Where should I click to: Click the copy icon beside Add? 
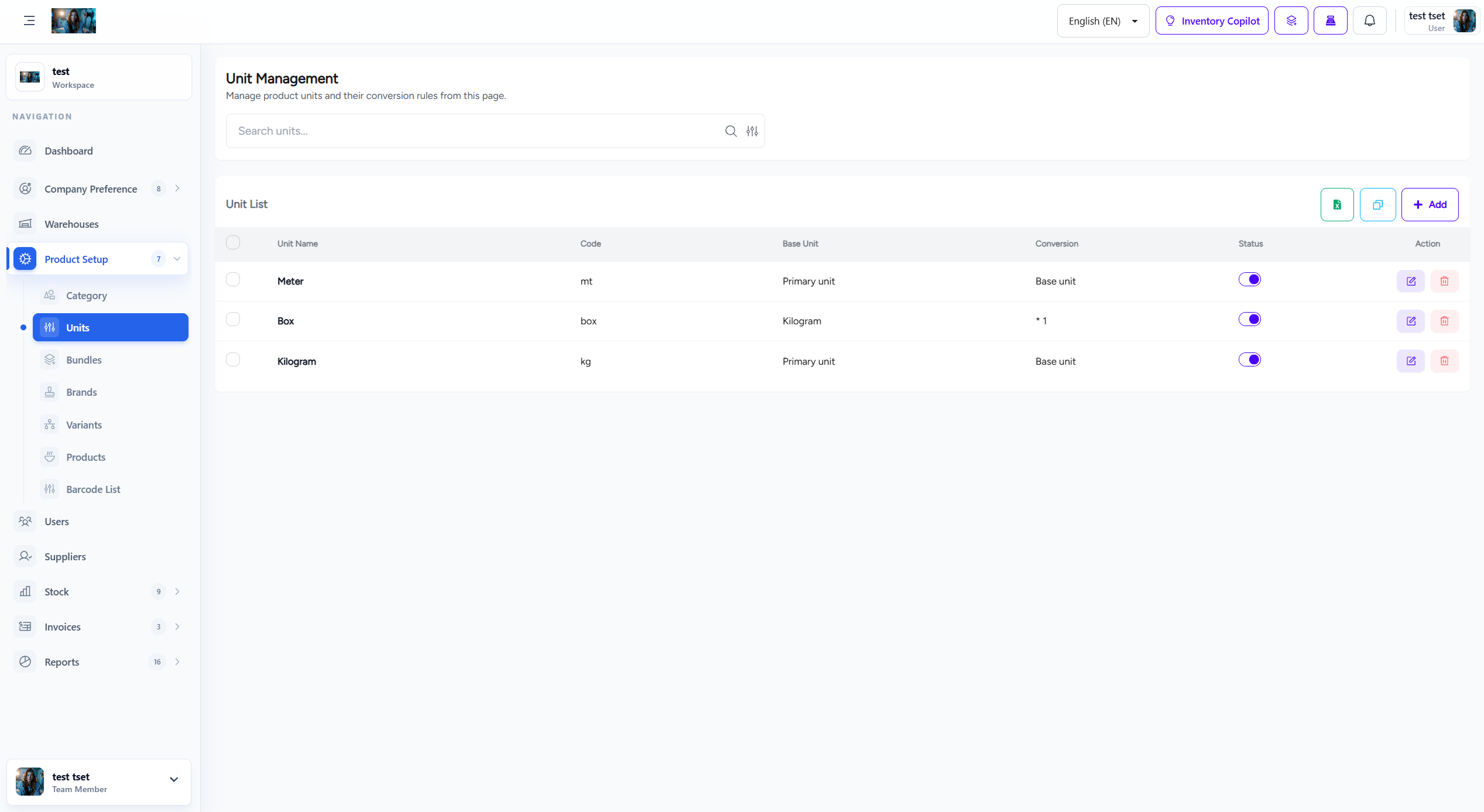[1378, 204]
